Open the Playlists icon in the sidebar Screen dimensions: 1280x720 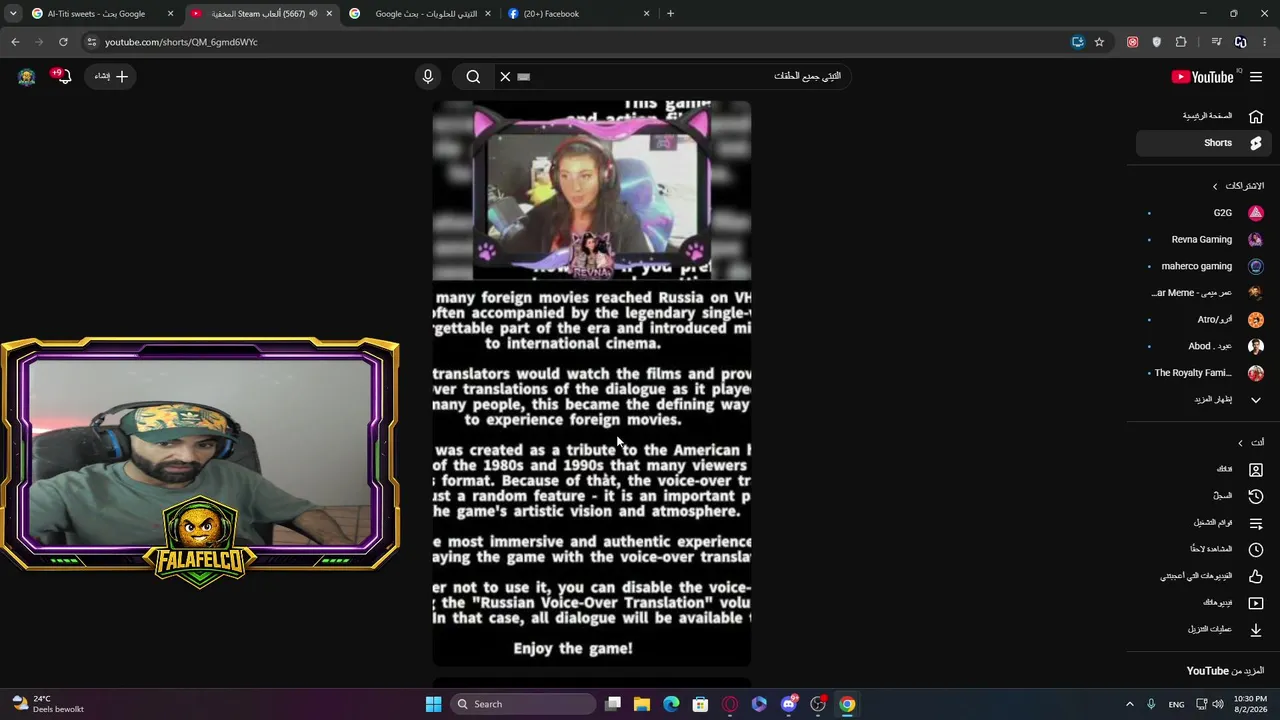coord(1256,523)
